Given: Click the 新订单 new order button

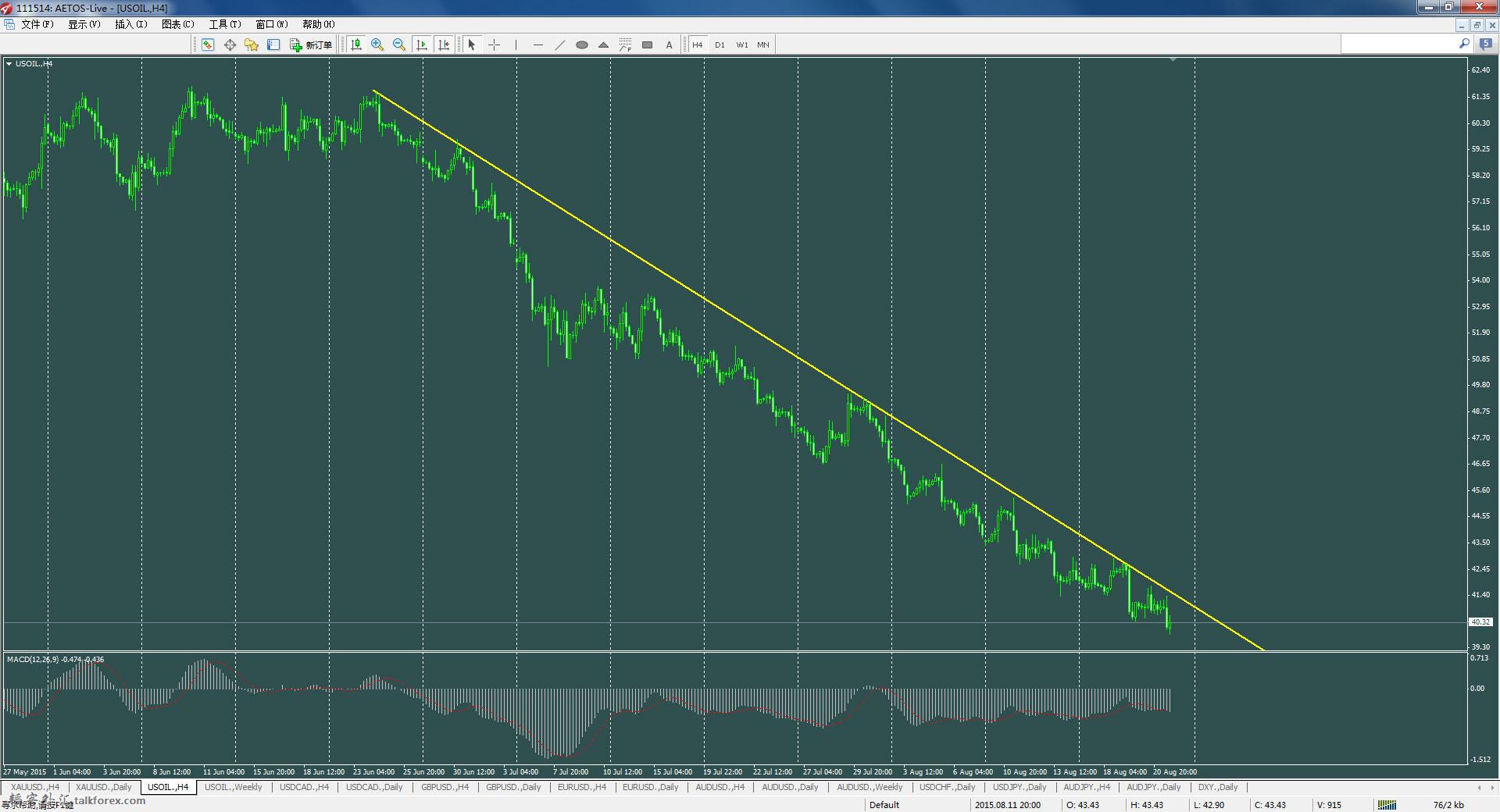Looking at the screenshot, I should (311, 45).
